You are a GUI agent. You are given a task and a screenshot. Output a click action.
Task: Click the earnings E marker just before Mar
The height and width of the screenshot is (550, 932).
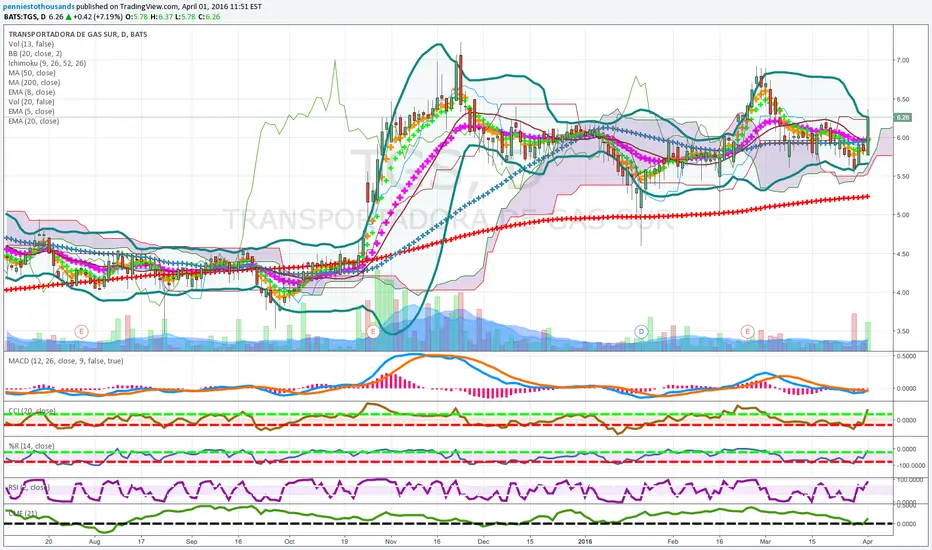point(747,331)
